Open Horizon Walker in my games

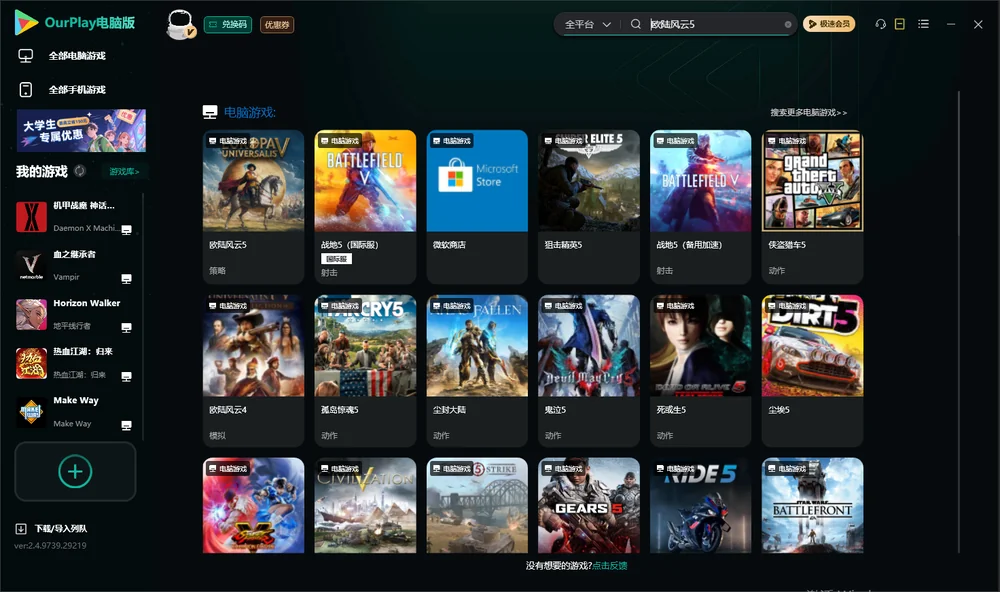click(x=73, y=314)
